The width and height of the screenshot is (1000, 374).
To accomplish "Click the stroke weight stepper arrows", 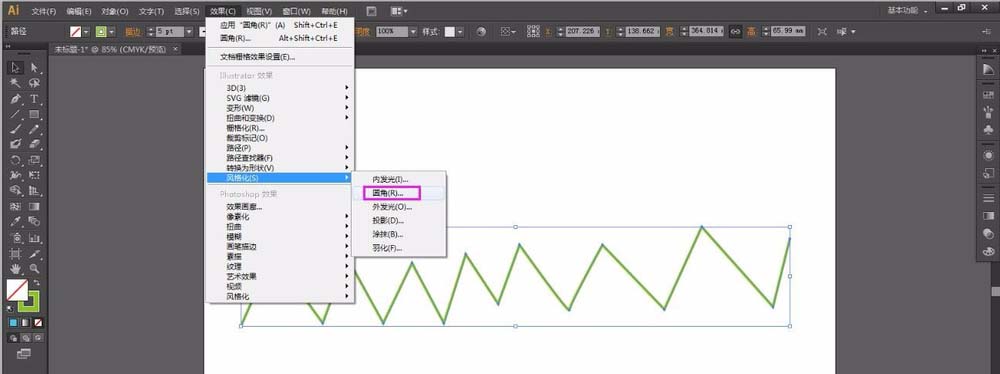I will coord(151,31).
